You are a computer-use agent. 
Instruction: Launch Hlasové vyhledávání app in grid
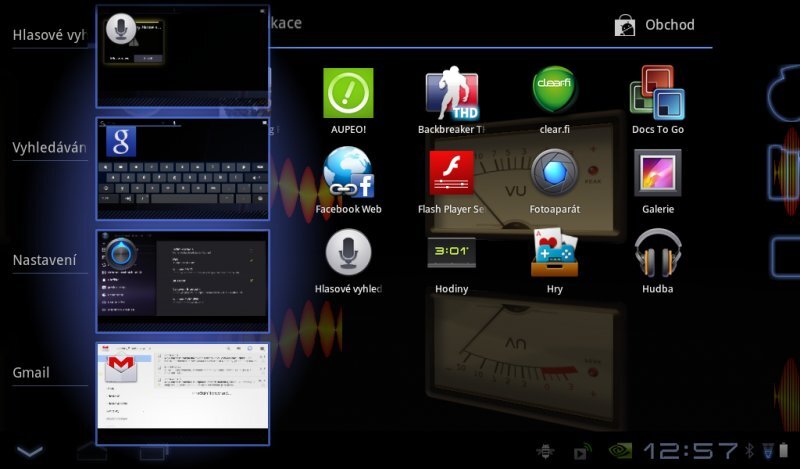348,261
